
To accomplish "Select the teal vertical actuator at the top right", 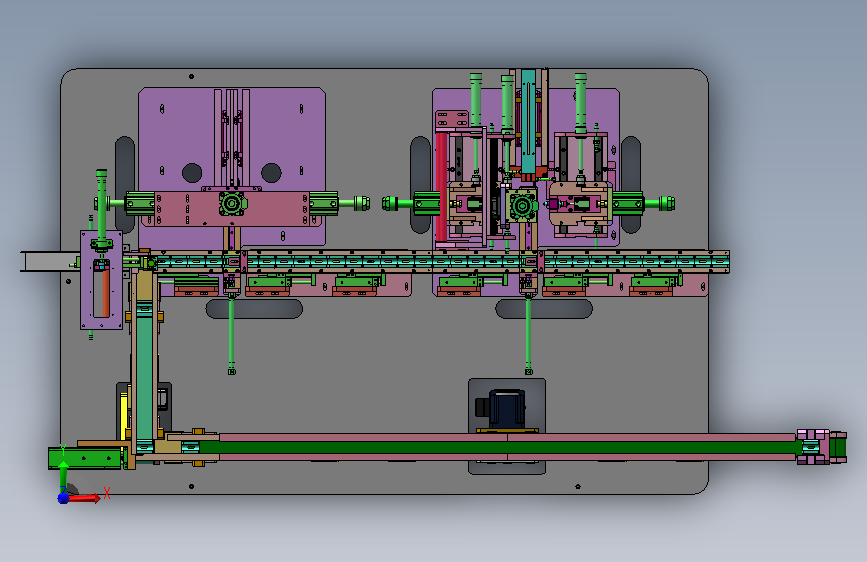I will point(528,121).
